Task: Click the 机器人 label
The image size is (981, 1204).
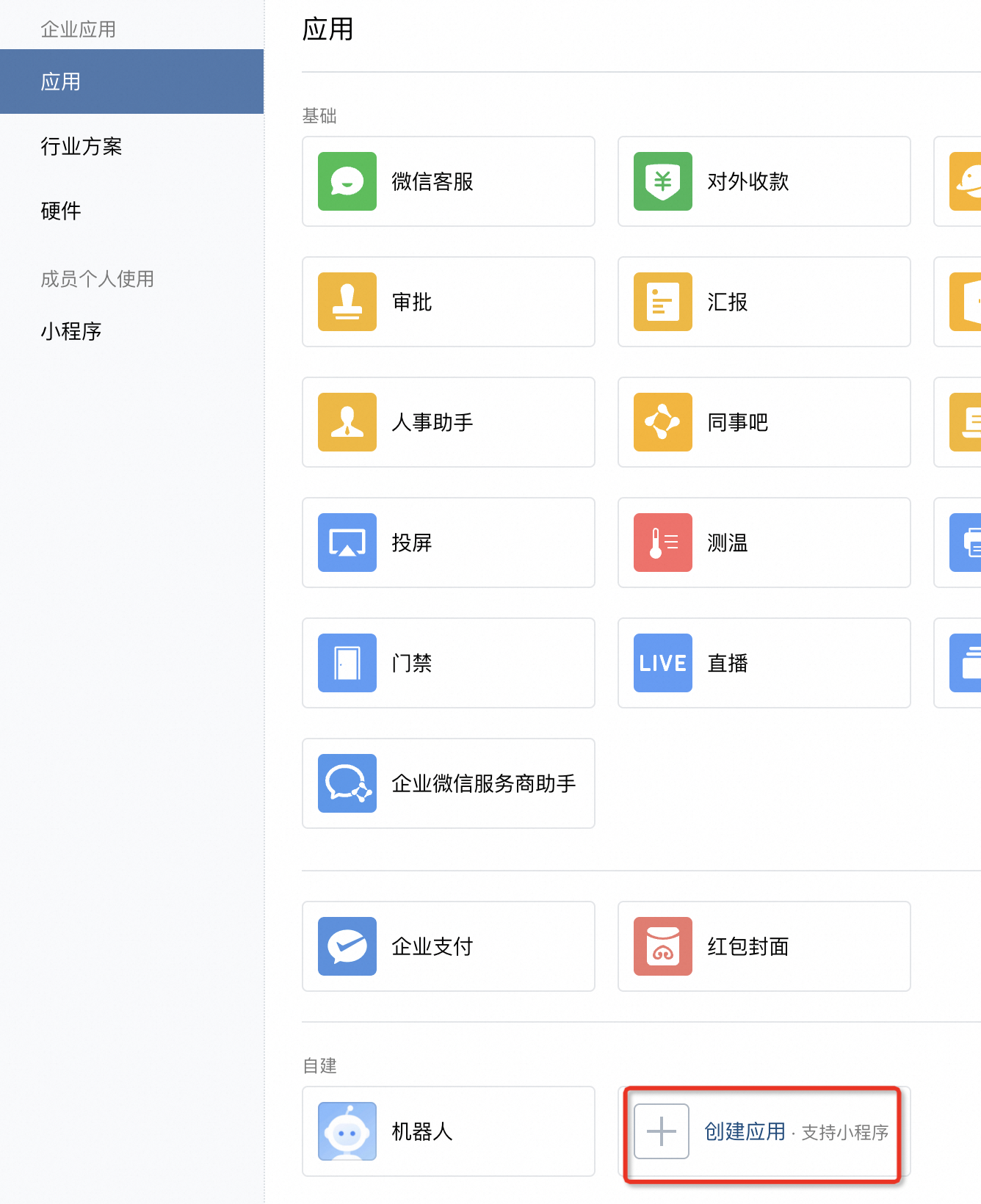Action: [422, 1131]
